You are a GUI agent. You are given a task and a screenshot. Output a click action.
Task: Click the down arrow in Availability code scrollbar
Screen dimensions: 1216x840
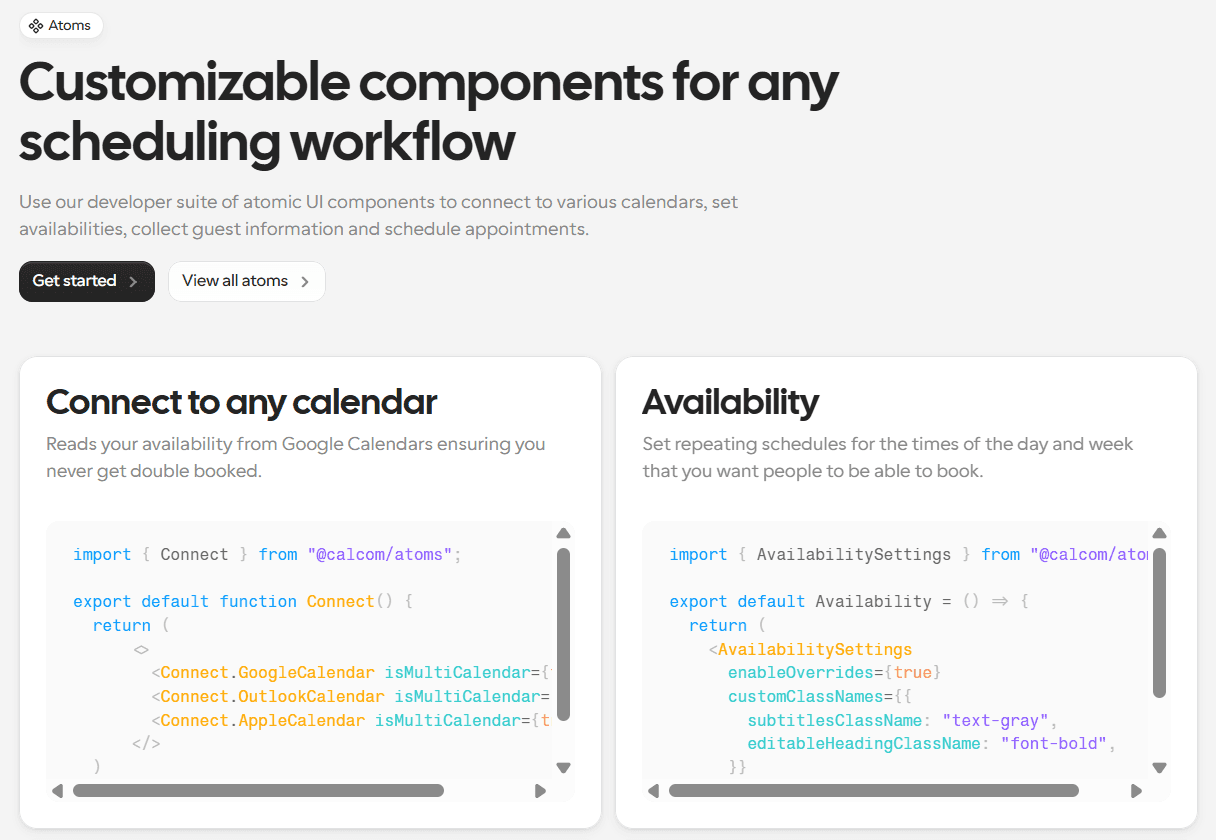click(1159, 768)
